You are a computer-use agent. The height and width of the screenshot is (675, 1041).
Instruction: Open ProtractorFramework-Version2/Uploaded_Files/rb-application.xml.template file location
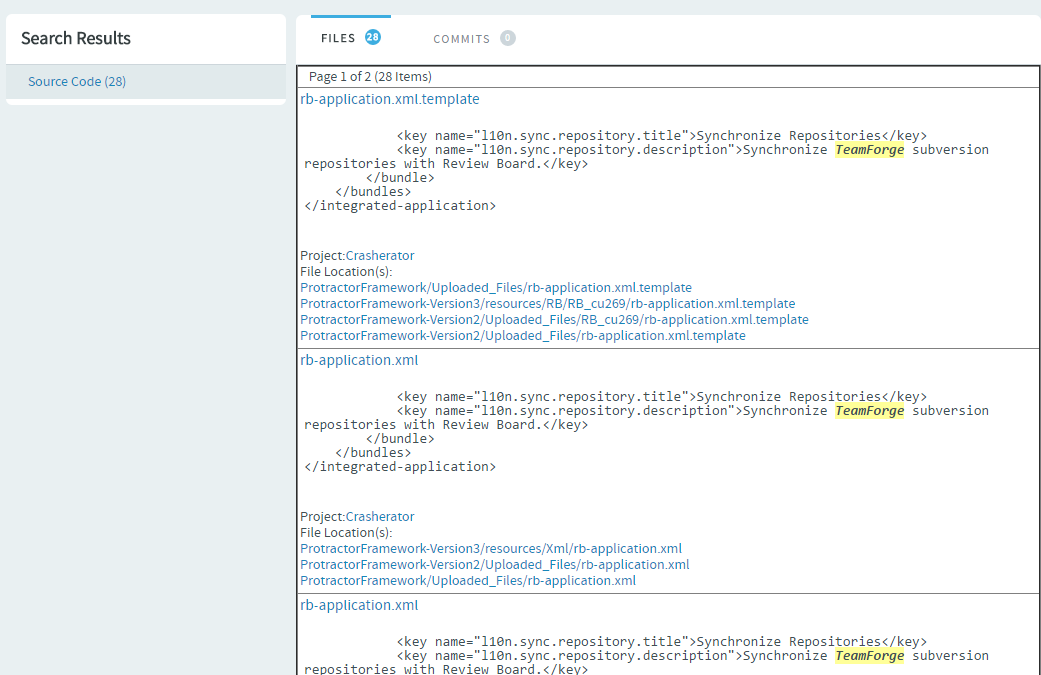coord(523,335)
